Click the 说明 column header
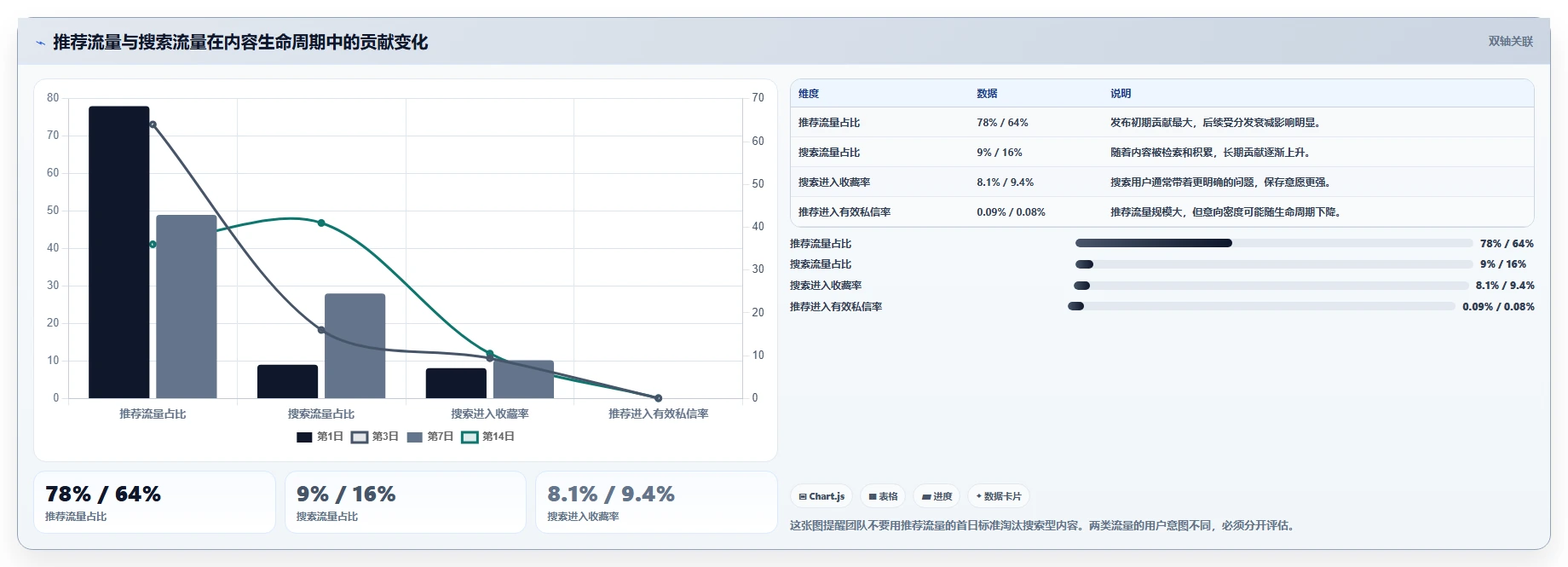Screen dimensions: 1568x567 pyautogui.click(x=1121, y=94)
